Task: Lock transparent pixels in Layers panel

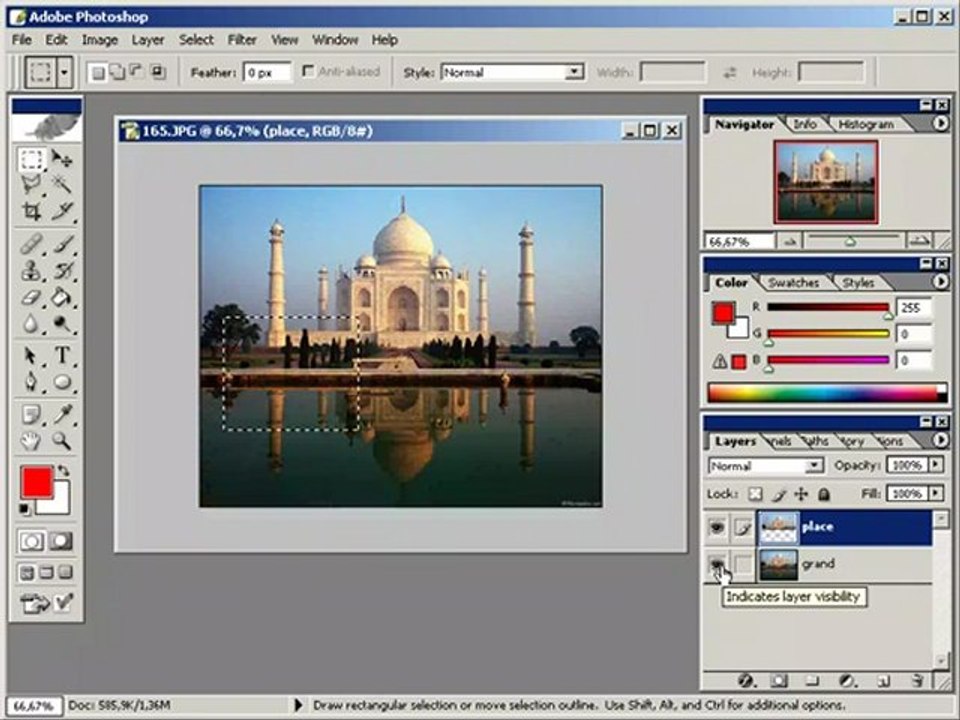Action: pyautogui.click(x=756, y=494)
